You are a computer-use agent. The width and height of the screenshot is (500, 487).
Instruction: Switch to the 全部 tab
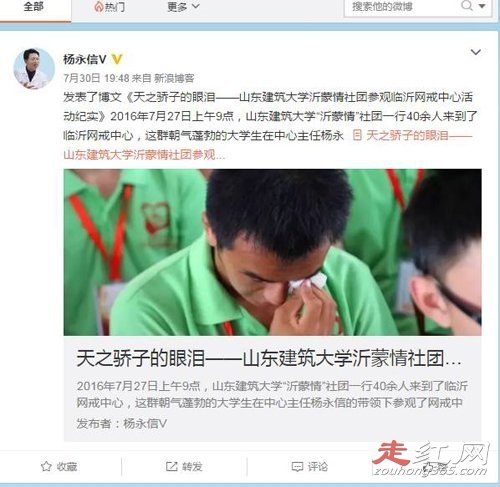(33, 7)
